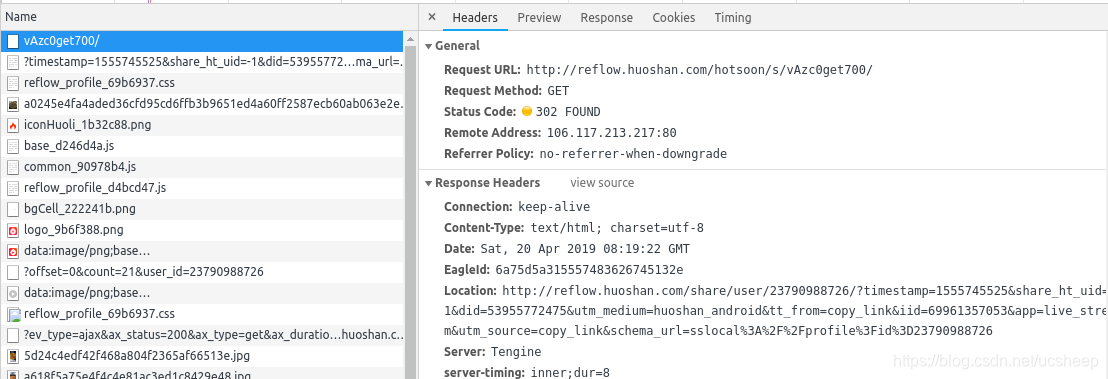Screen dimensions: 1108x379
Task: Select the 5d24c4edf42f468a804f2365af66513e.jpg request
Action: pos(202,356)
